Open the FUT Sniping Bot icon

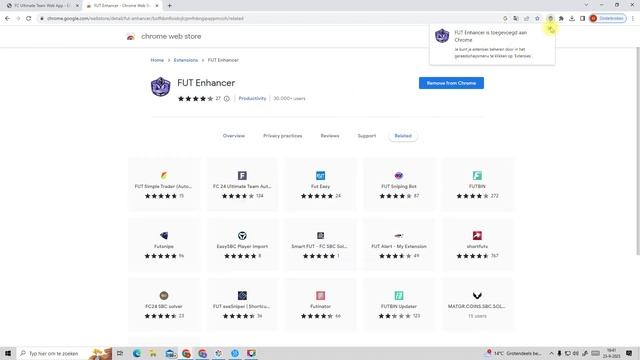point(399,176)
